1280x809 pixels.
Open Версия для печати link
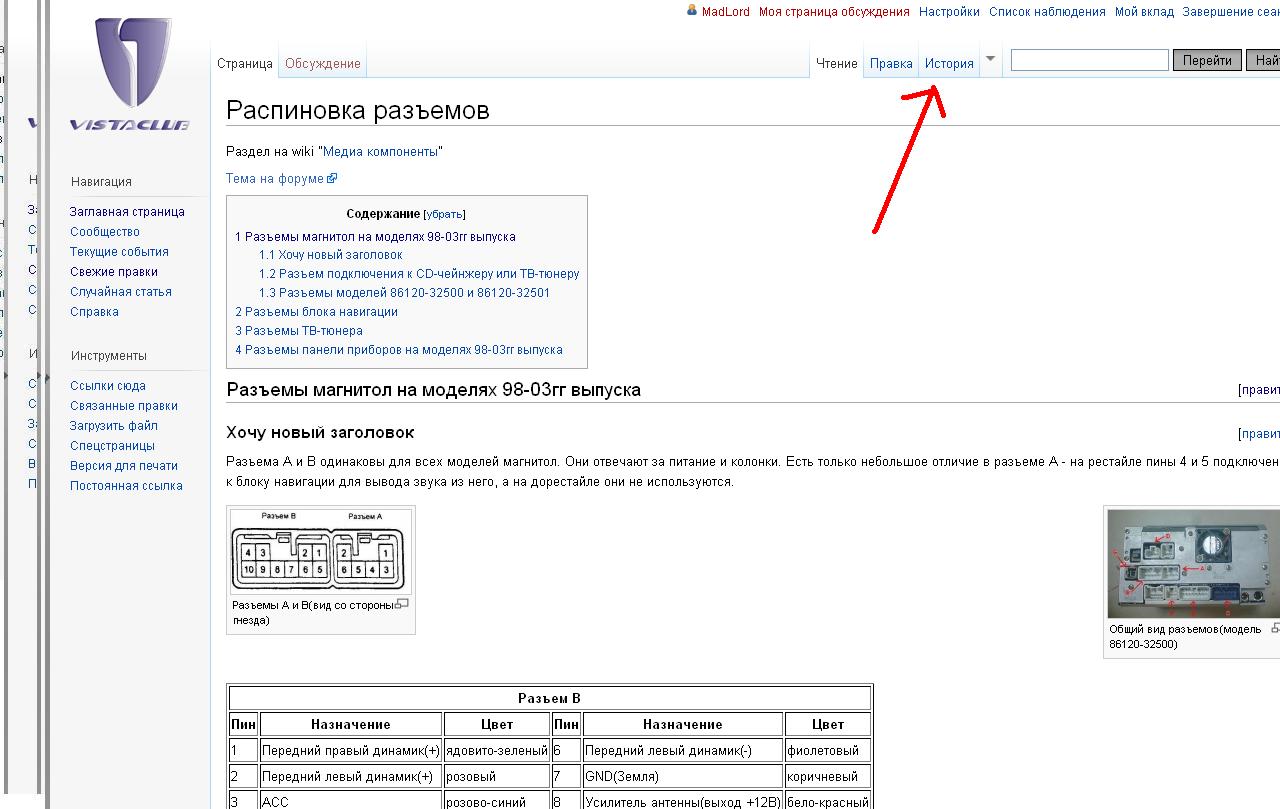124,466
